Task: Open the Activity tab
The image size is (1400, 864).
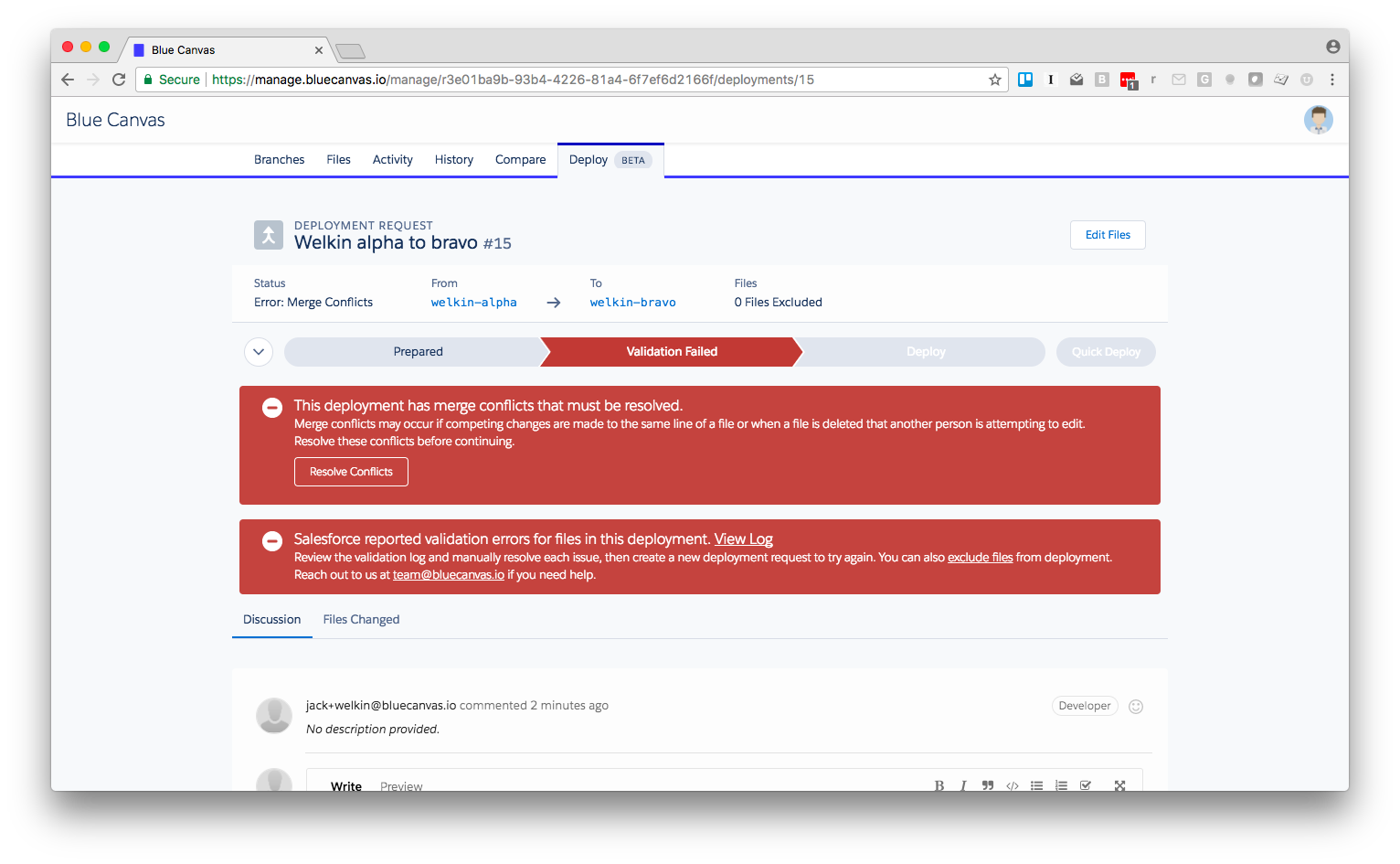Action: pyautogui.click(x=393, y=159)
